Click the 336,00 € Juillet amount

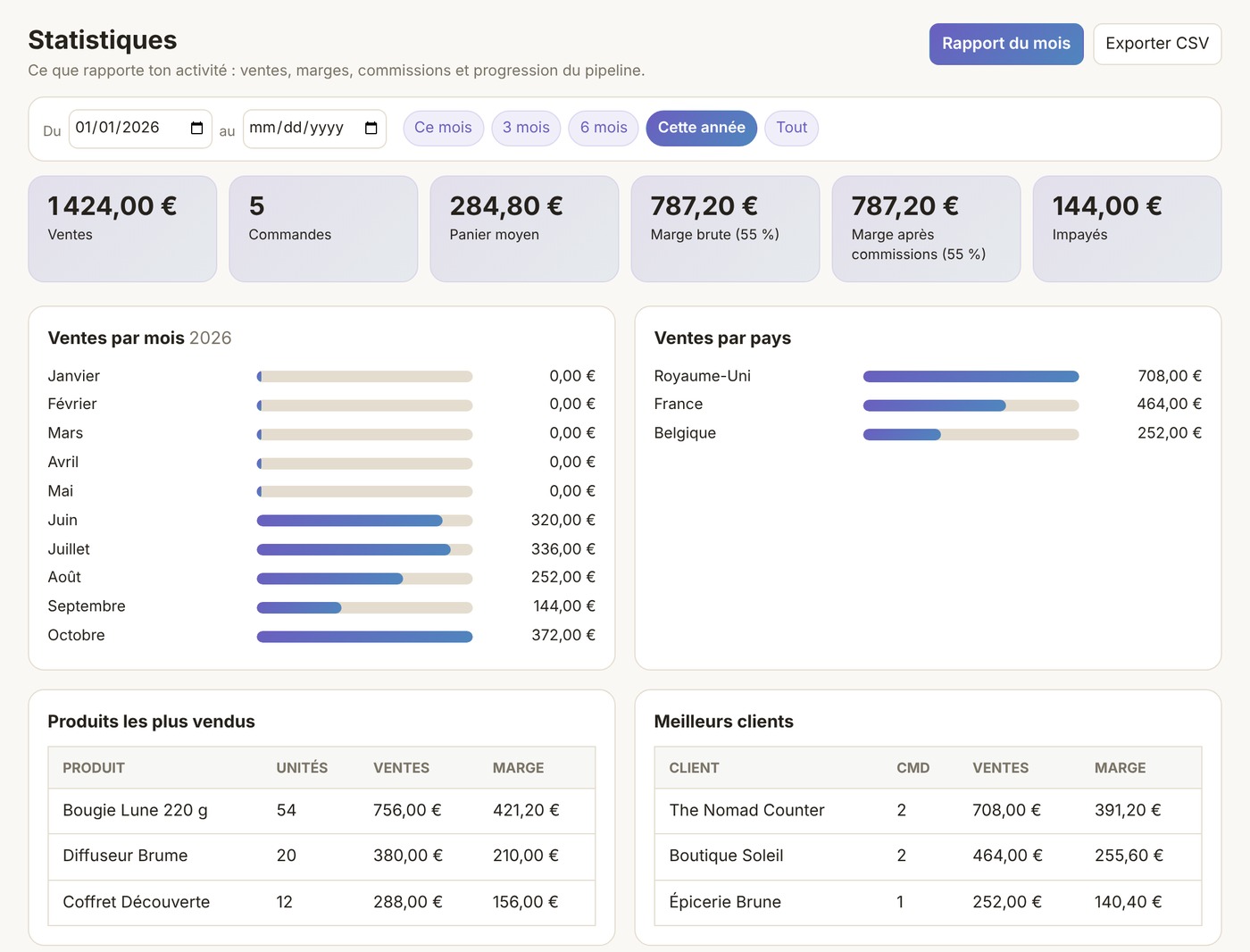(x=563, y=549)
